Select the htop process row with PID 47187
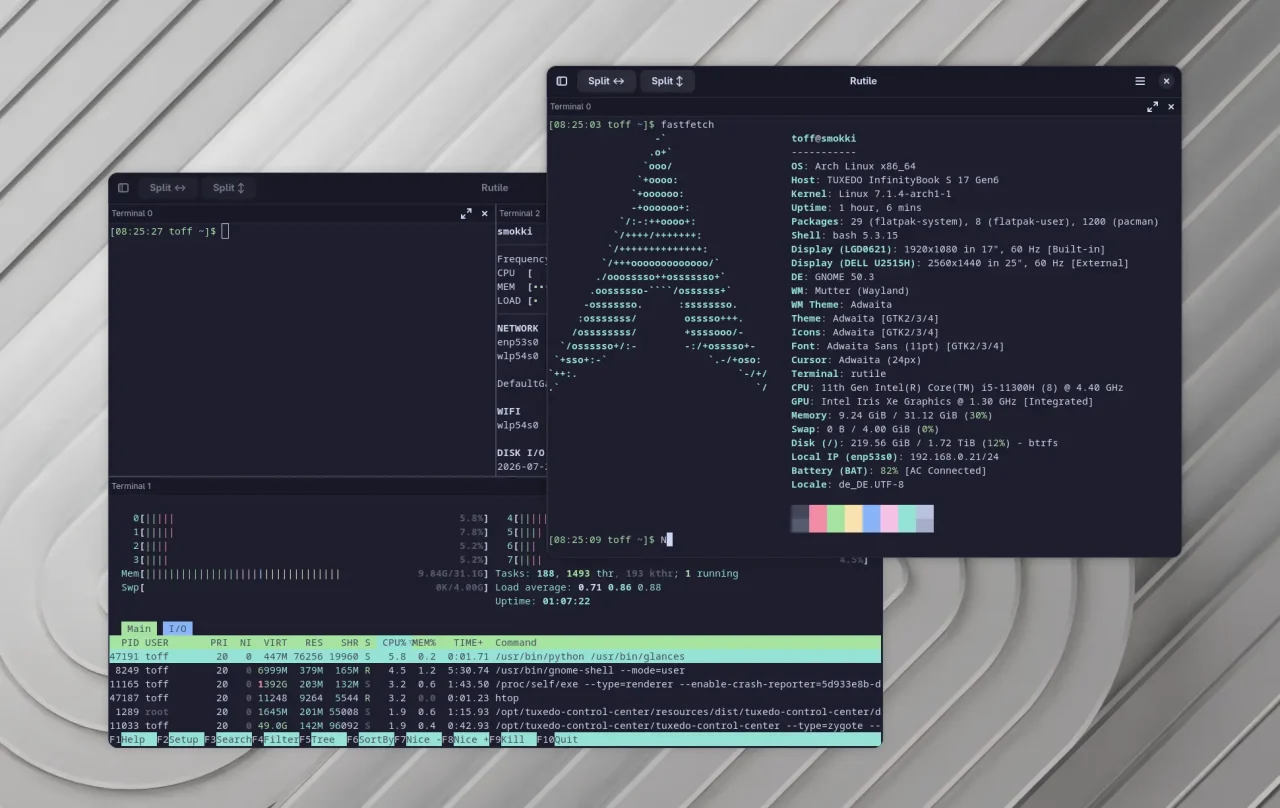Image resolution: width=1280 pixels, height=808 pixels. [x=495, y=698]
